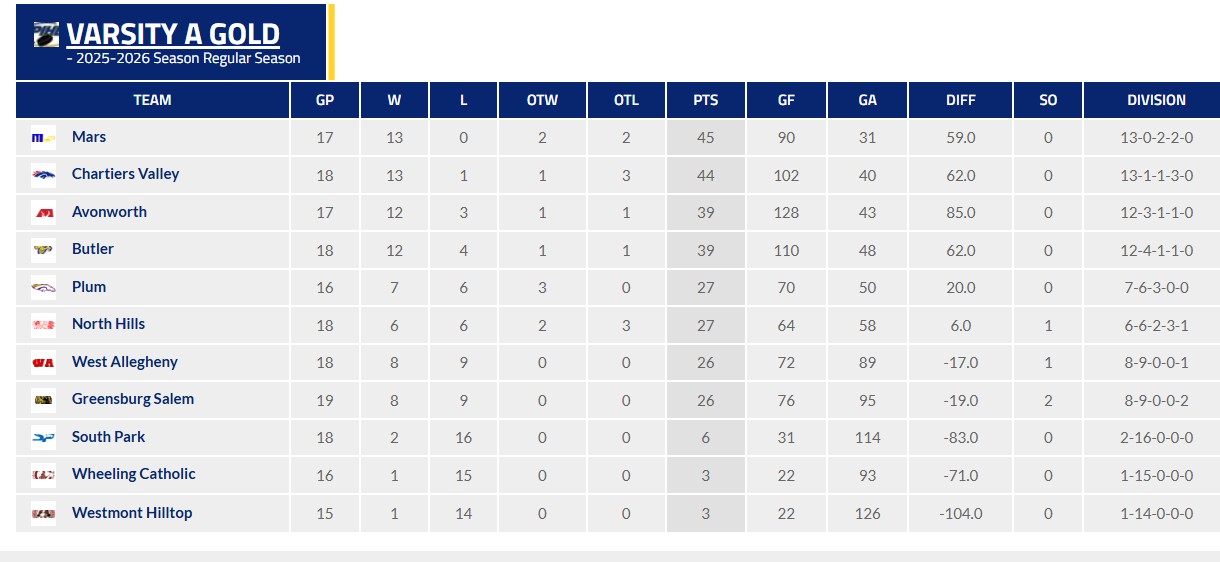This screenshot has height=562, width=1220.
Task: Sort table by GP column header
Action: [325, 100]
